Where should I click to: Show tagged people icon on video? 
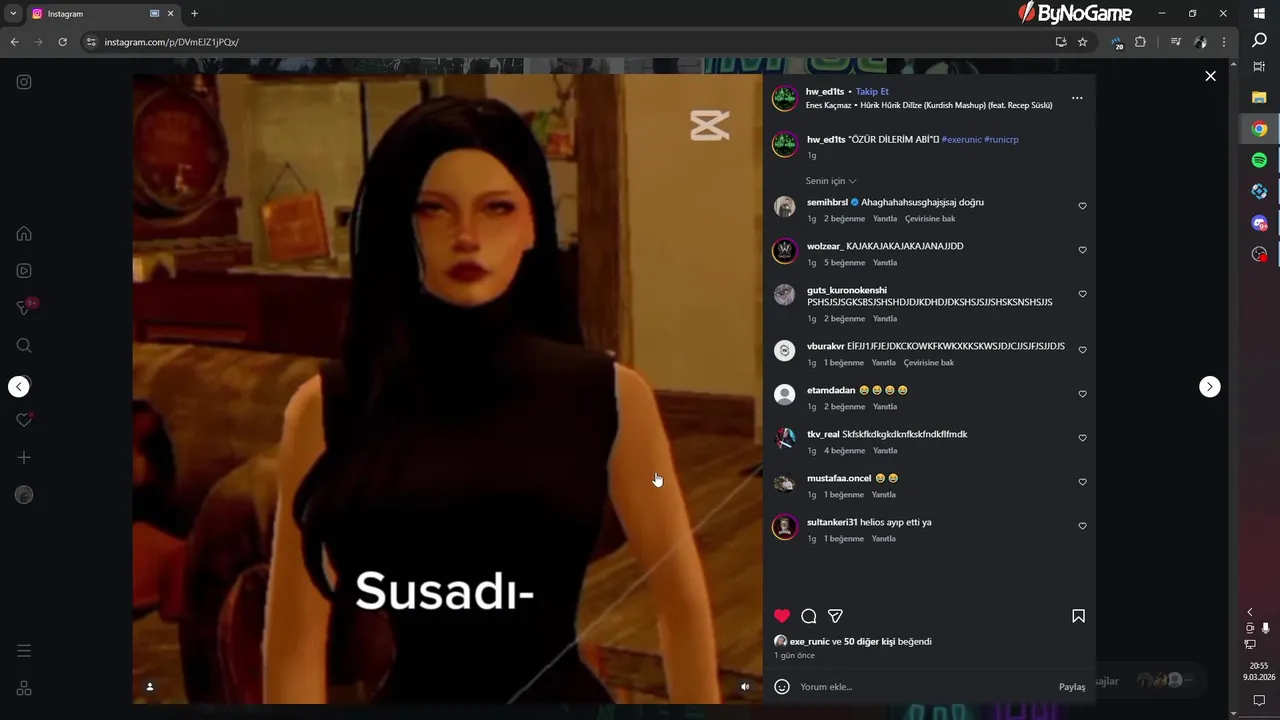(x=150, y=686)
